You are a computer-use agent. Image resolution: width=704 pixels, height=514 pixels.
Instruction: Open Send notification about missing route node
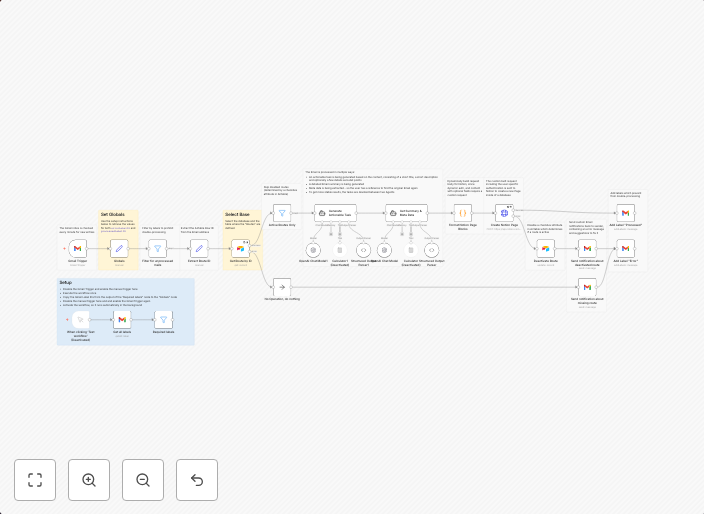point(587,287)
